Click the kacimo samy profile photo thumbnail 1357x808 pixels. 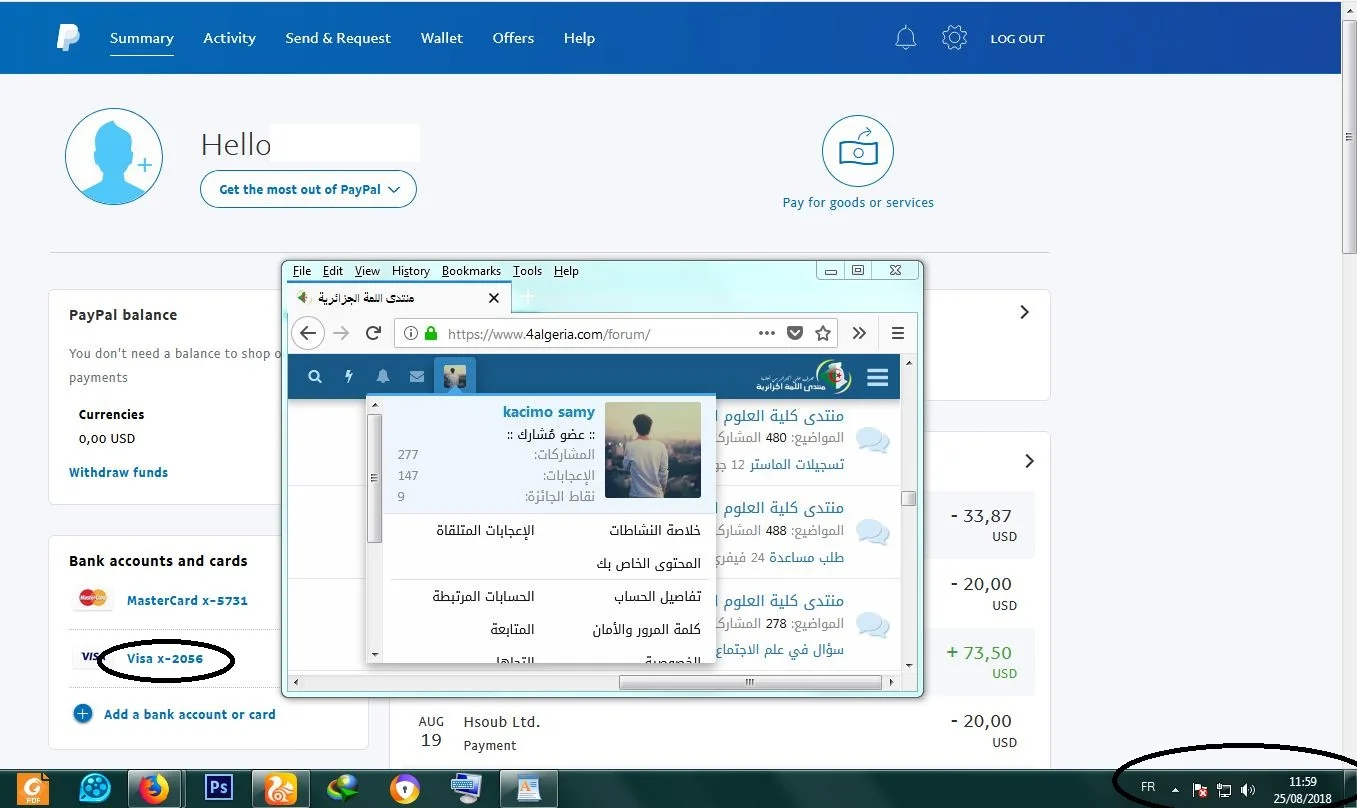653,450
